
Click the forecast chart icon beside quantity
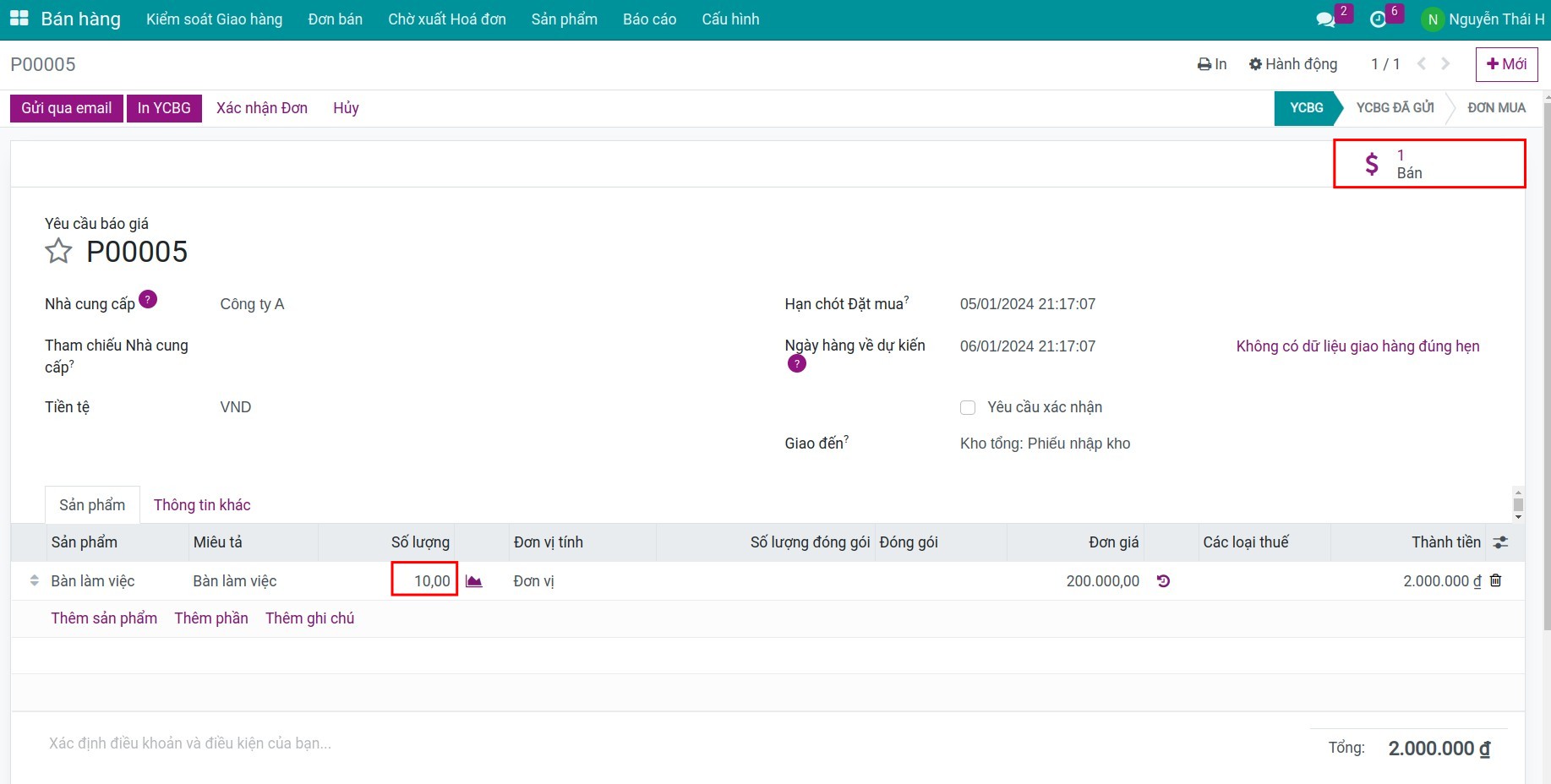[474, 581]
